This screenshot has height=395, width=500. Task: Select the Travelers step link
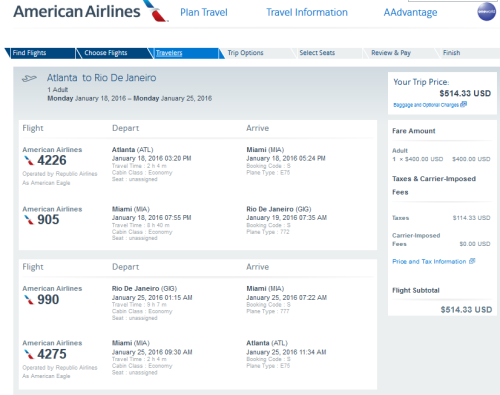169,53
